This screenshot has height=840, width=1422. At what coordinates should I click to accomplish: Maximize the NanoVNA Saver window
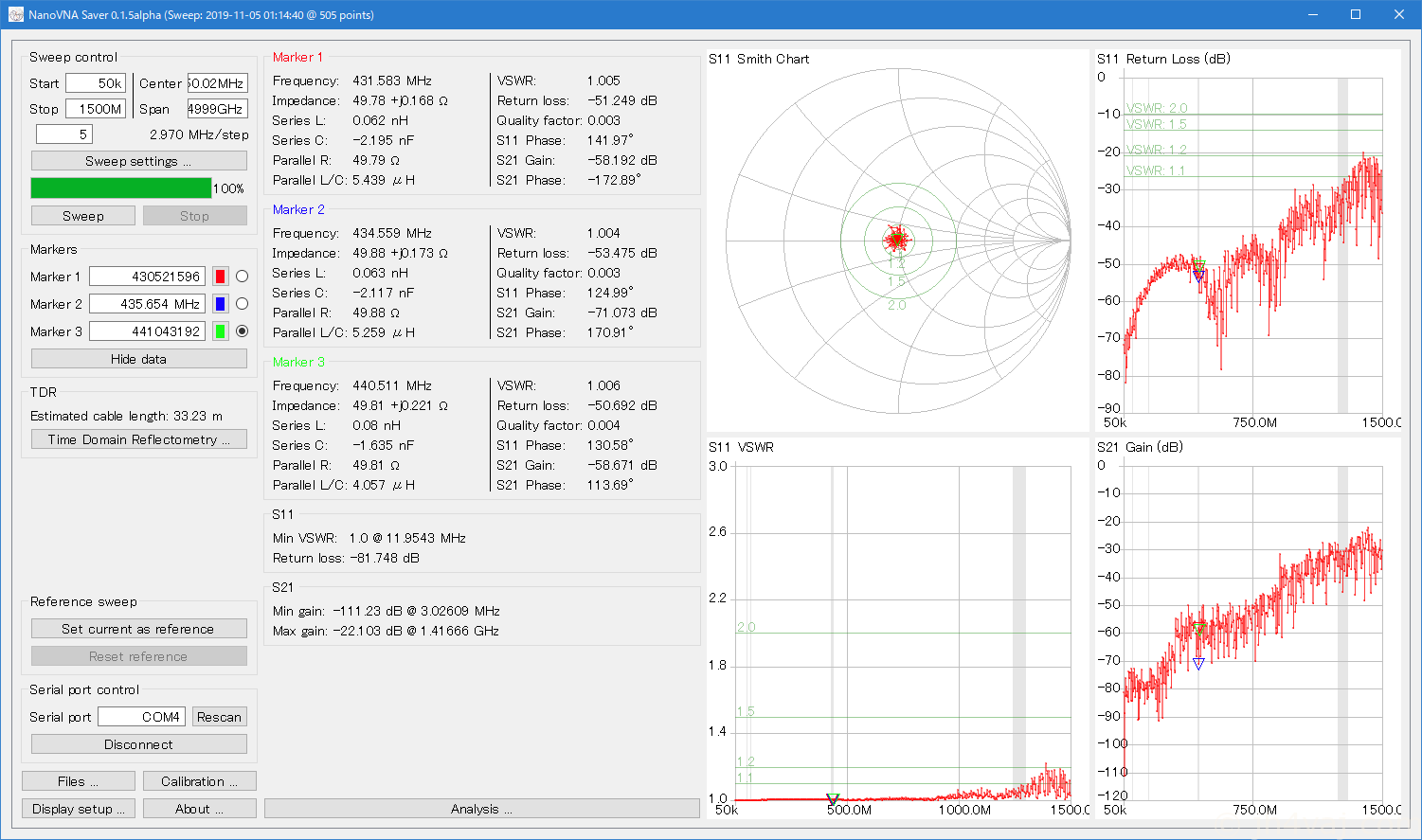point(1356,14)
